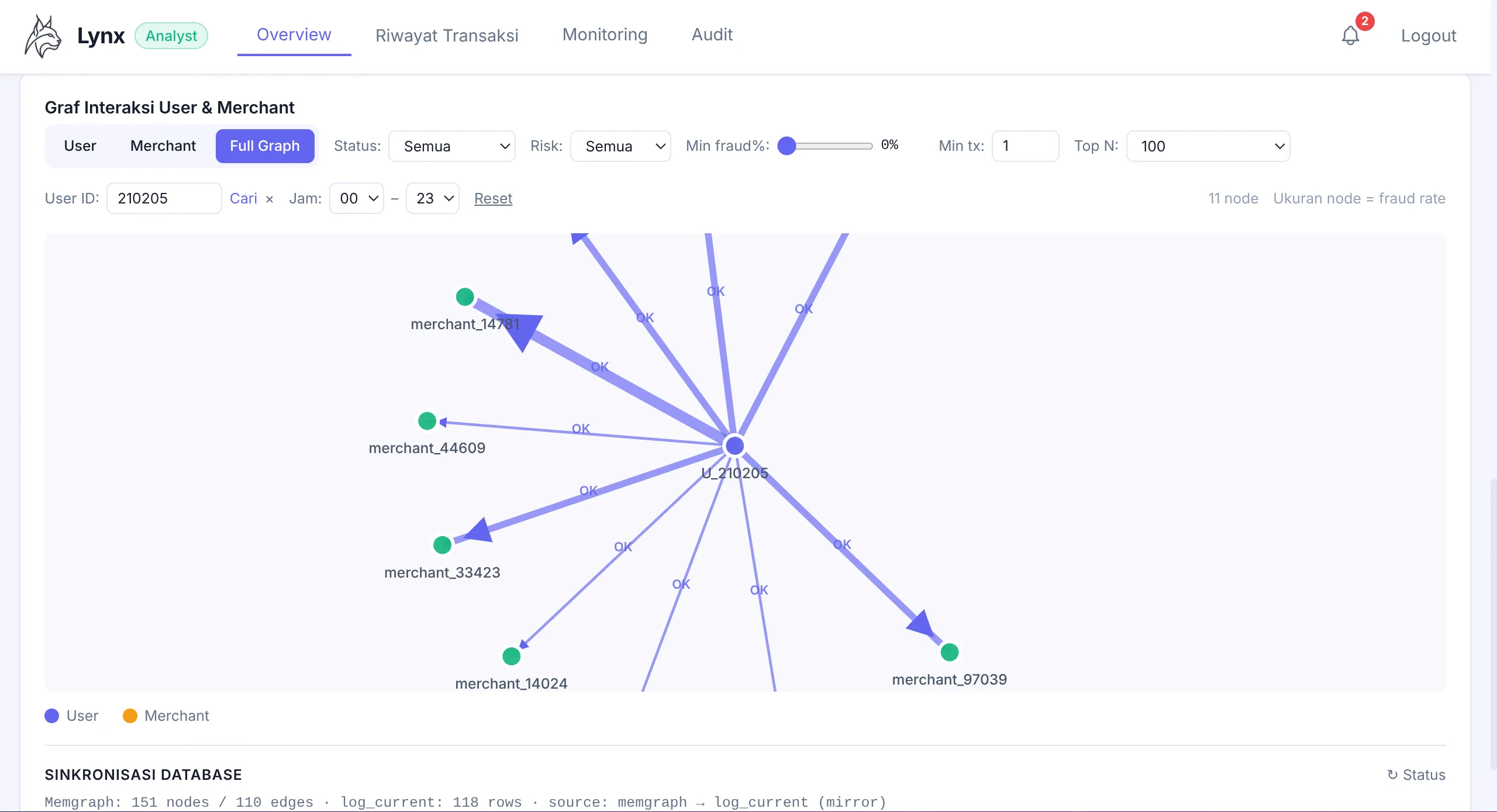Refresh database sync Status
The height and width of the screenshot is (812, 1497).
[1416, 775]
